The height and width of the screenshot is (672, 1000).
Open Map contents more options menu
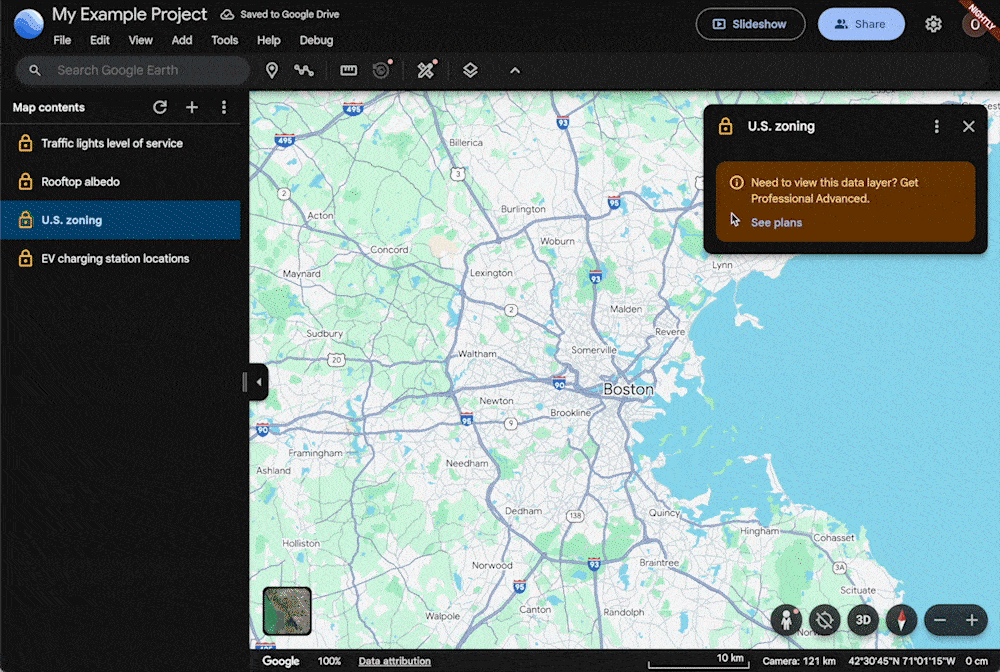[x=224, y=107]
